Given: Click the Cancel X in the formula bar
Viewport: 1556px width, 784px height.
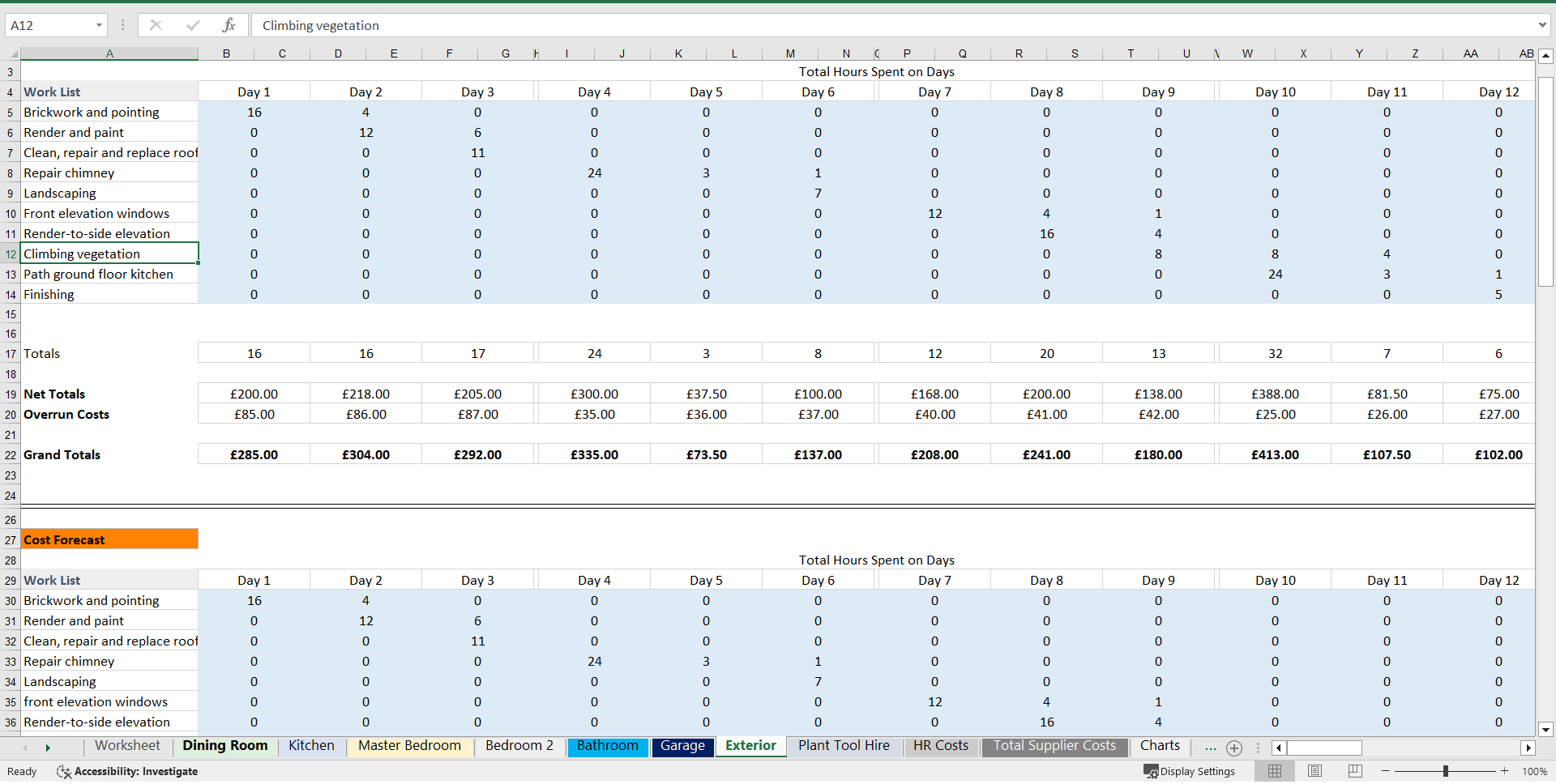Looking at the screenshot, I should click(x=156, y=25).
